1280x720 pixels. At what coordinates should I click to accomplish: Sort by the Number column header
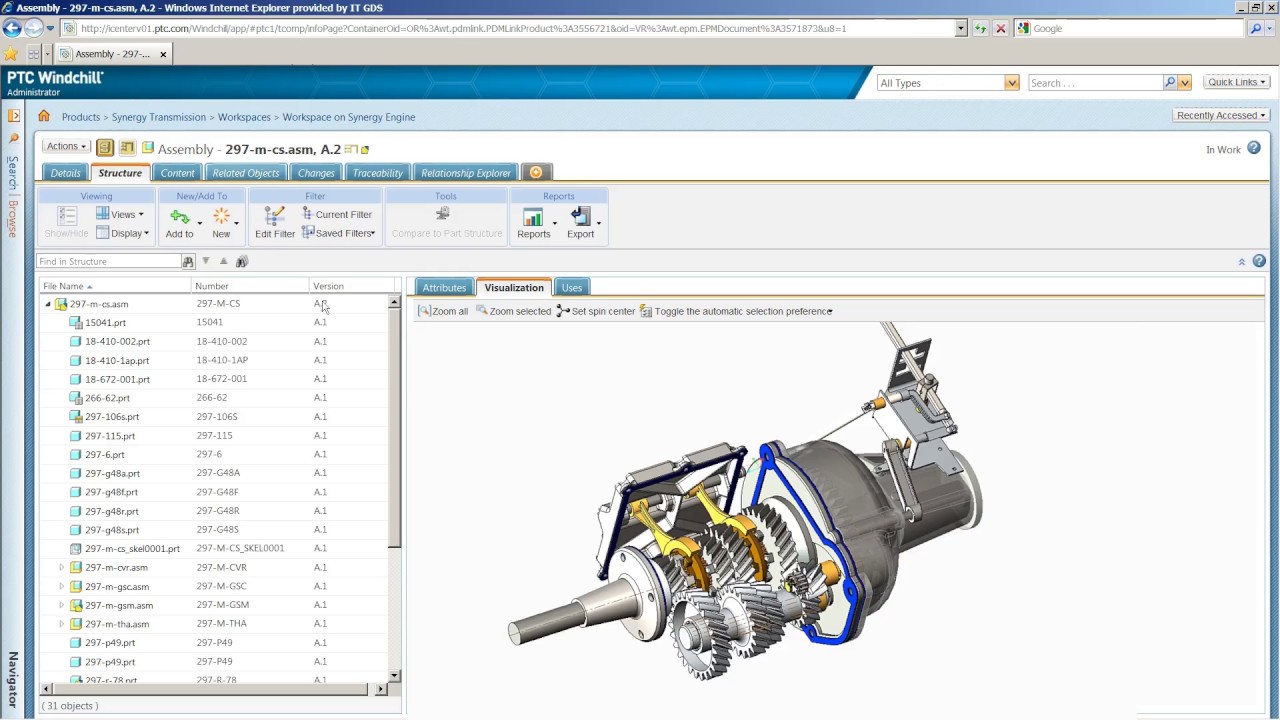(250, 286)
